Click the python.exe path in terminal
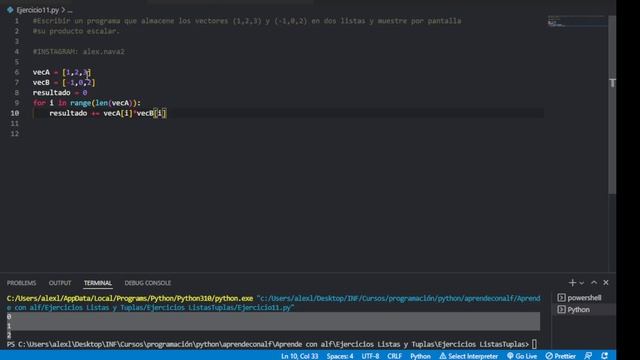This screenshot has width=640, height=360. (x=130, y=298)
